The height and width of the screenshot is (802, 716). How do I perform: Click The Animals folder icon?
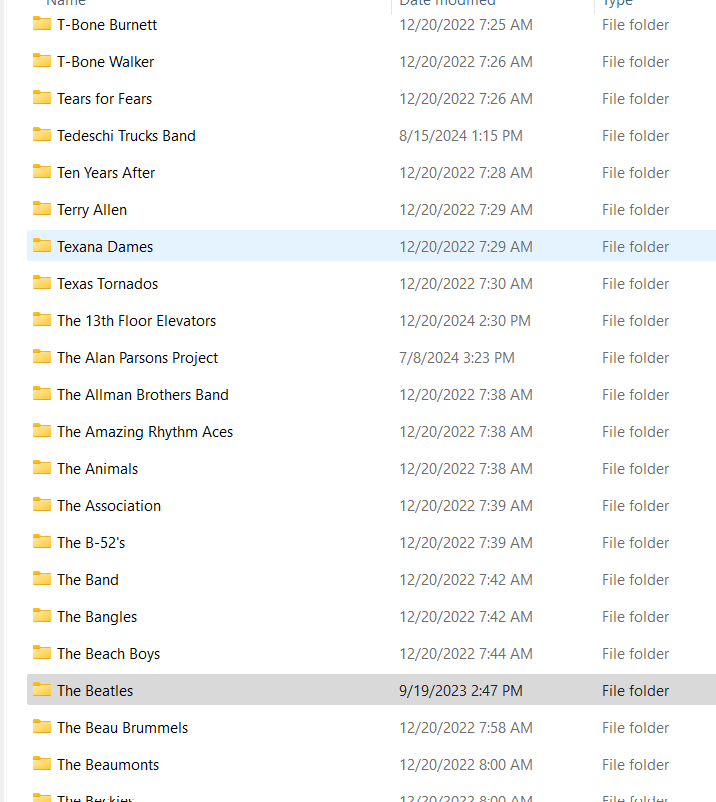click(42, 468)
